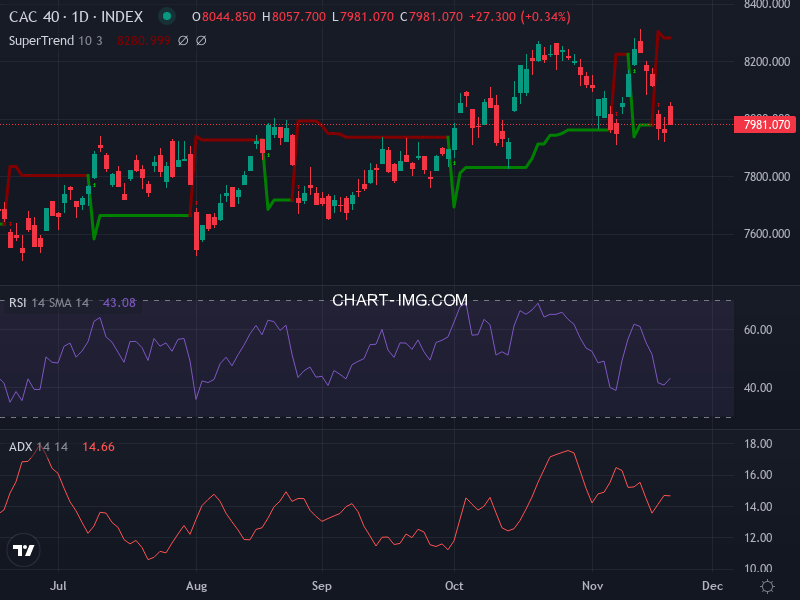The image size is (800, 600).
Task: Click the CHART-IMG.COM watermark link
Action: click(399, 300)
